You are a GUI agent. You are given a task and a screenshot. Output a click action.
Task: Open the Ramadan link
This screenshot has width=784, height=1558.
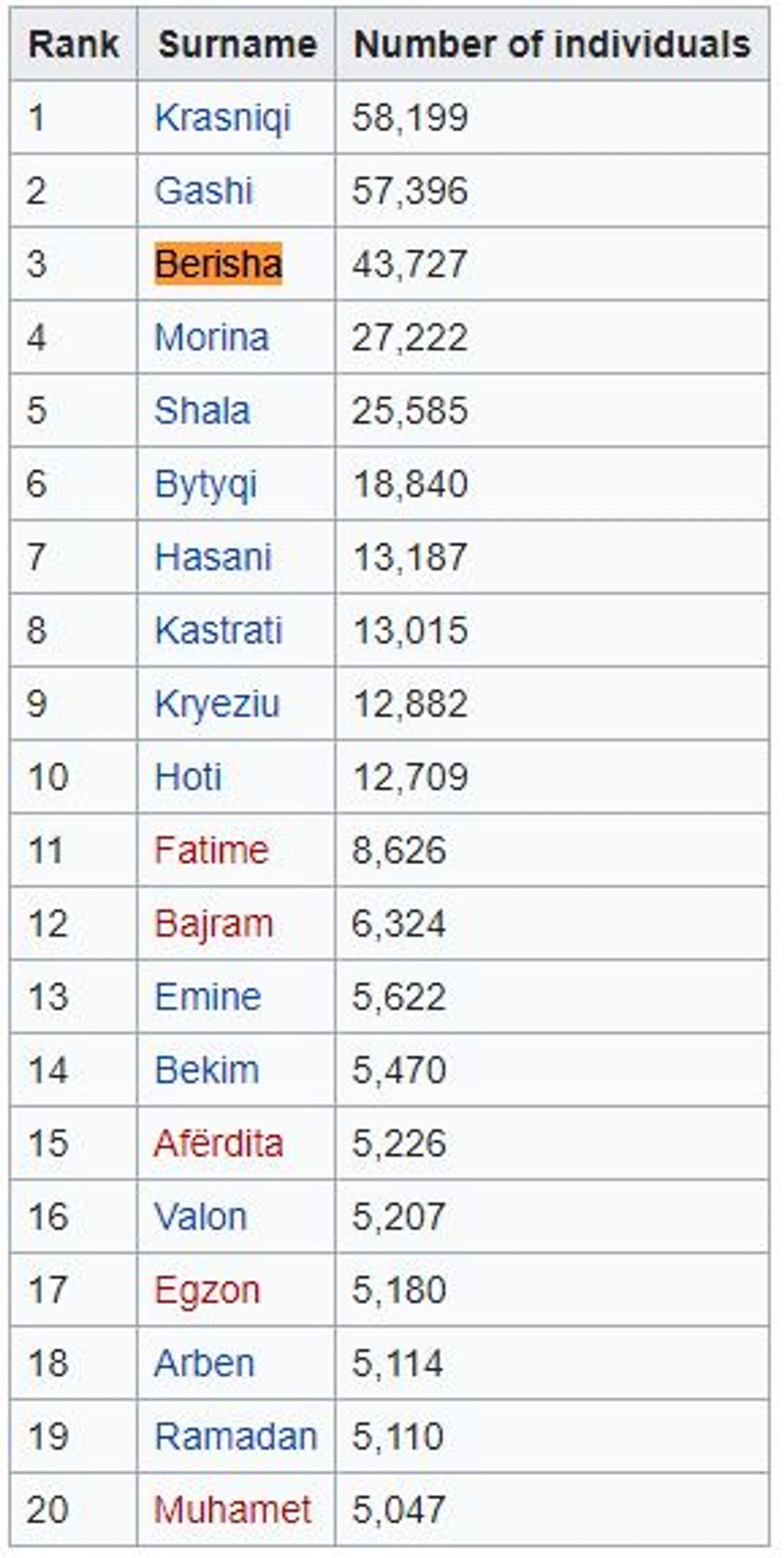click(235, 1437)
